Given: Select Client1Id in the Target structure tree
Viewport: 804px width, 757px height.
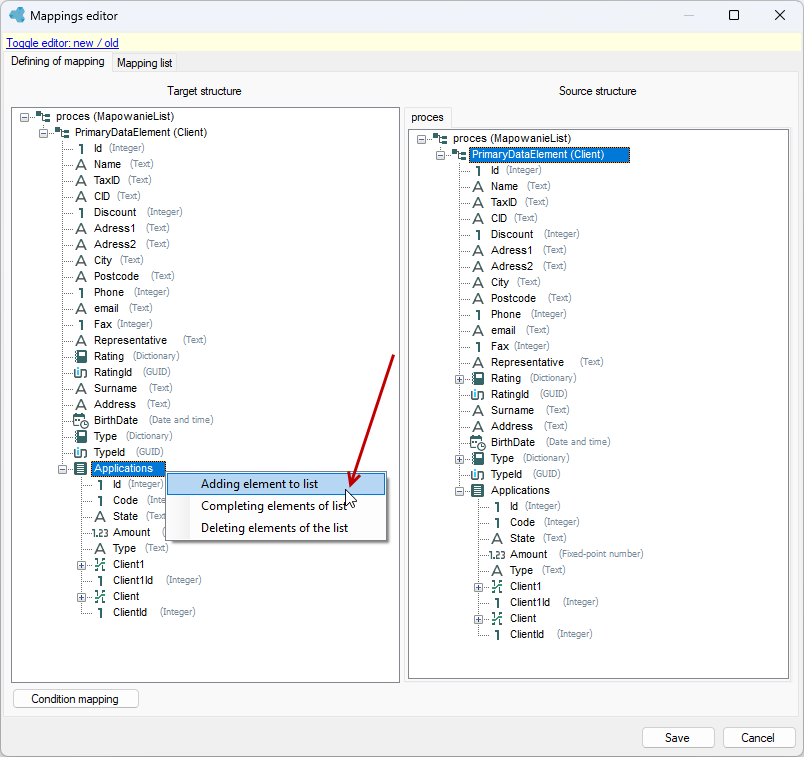Looking at the screenshot, I should pyautogui.click(x=133, y=580).
